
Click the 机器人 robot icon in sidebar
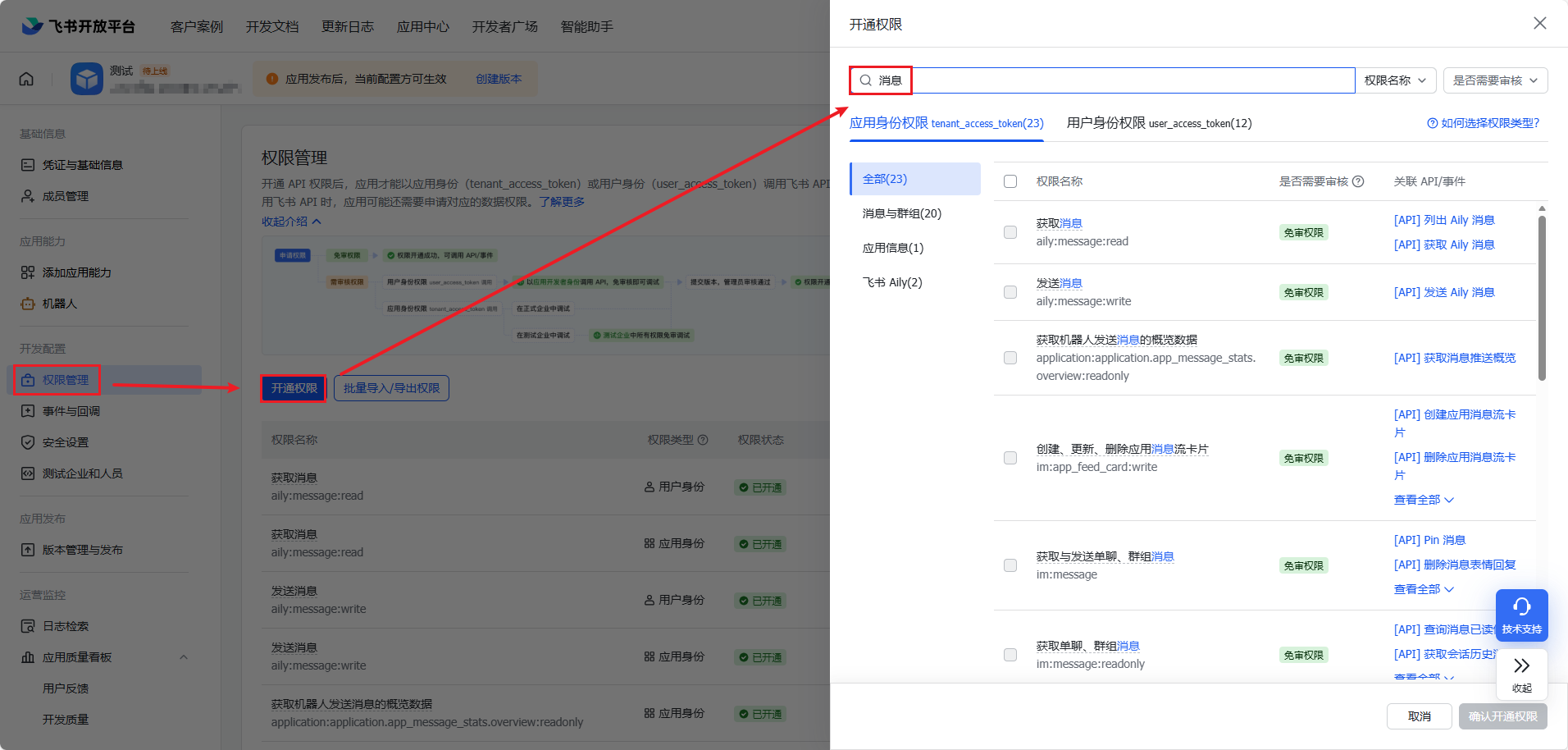28,304
